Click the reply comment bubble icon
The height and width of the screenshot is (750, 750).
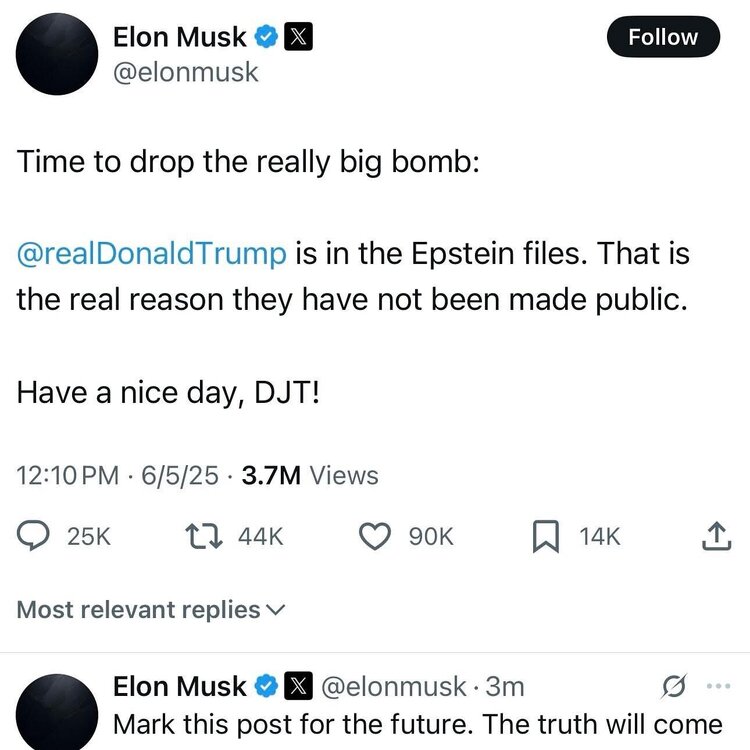[x=38, y=537]
